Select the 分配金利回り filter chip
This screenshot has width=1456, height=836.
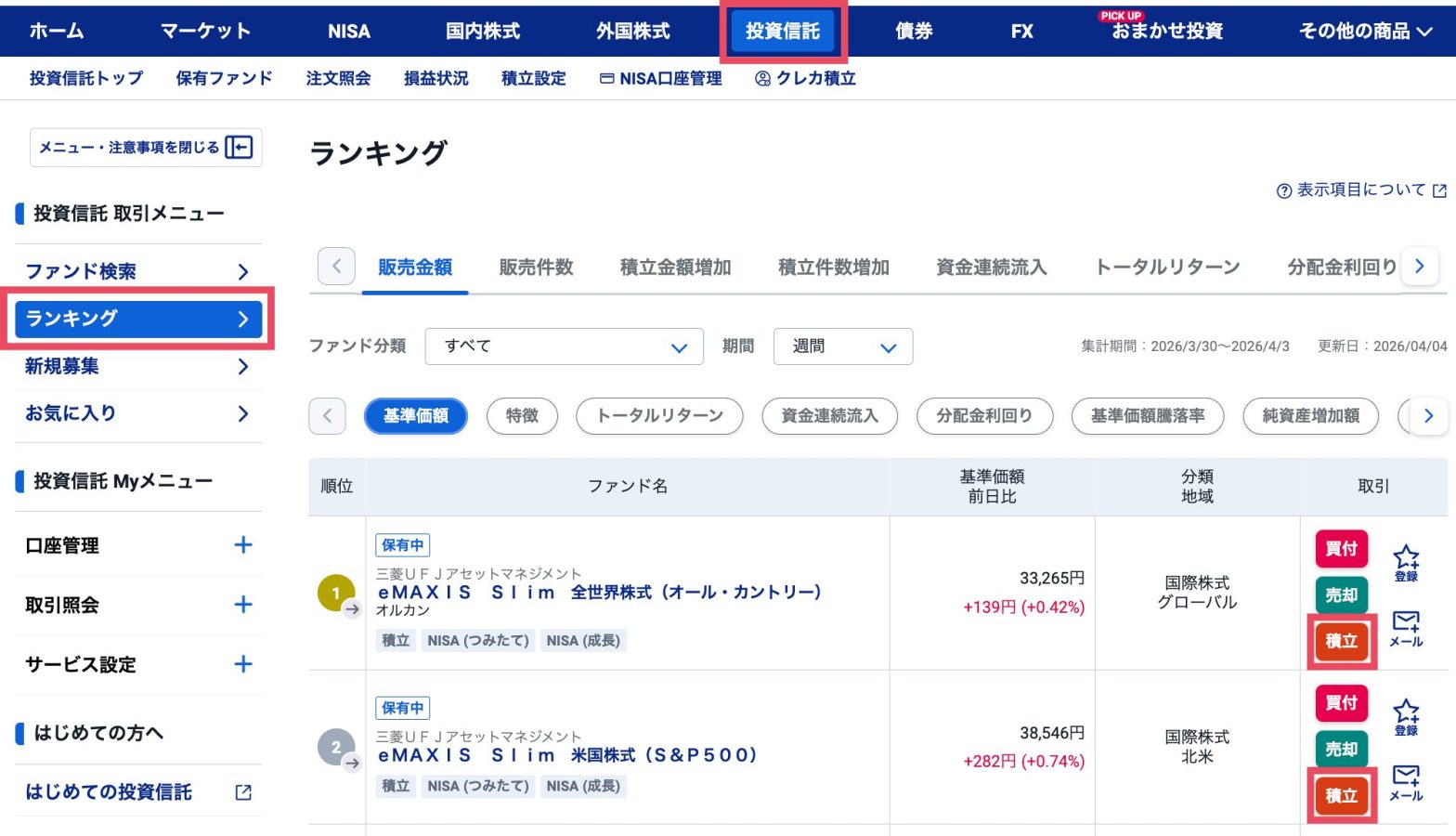coord(984,416)
